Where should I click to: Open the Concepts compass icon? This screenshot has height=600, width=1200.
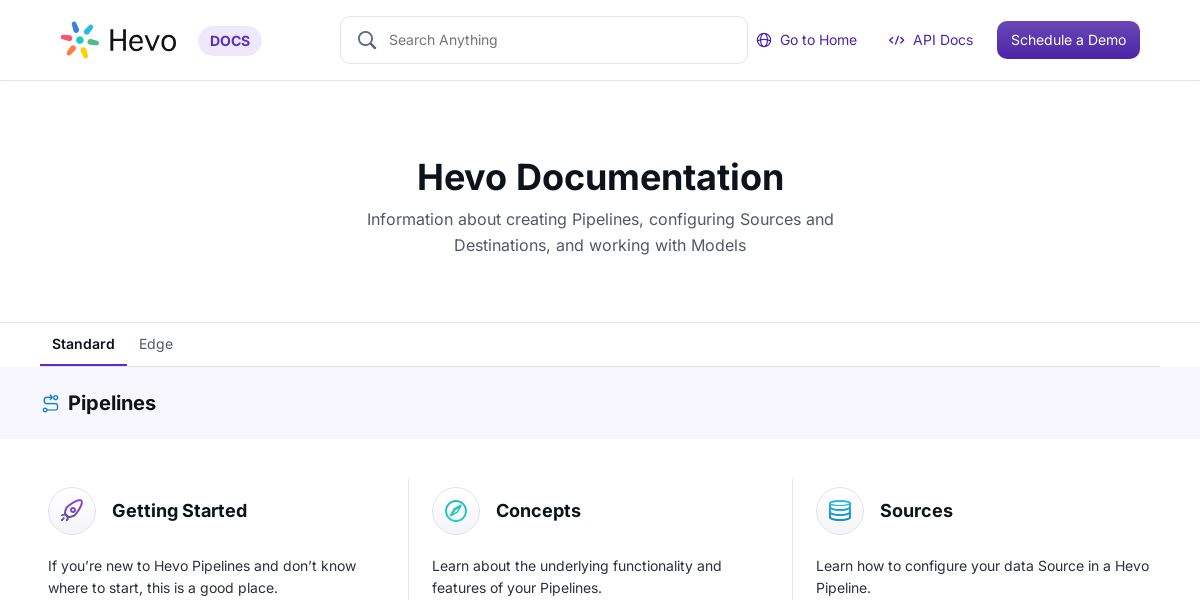456,511
